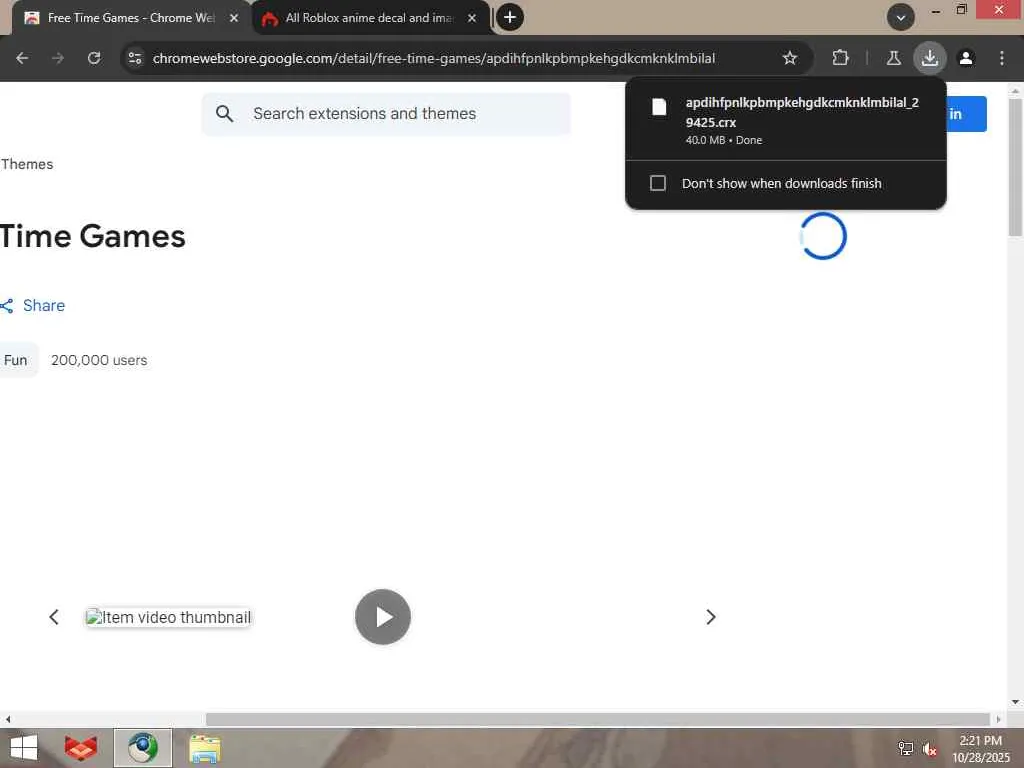This screenshot has height=768, width=1024.
Task: Open the Chrome profile avatar
Action: coord(966,58)
